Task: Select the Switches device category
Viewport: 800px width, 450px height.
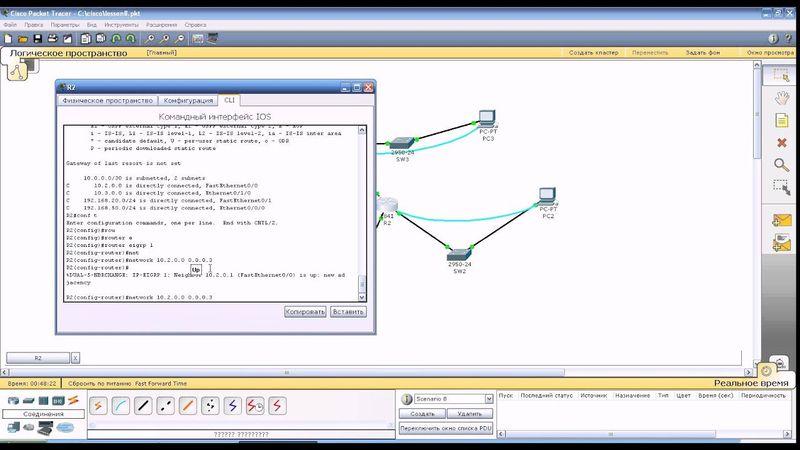Action: point(29,401)
